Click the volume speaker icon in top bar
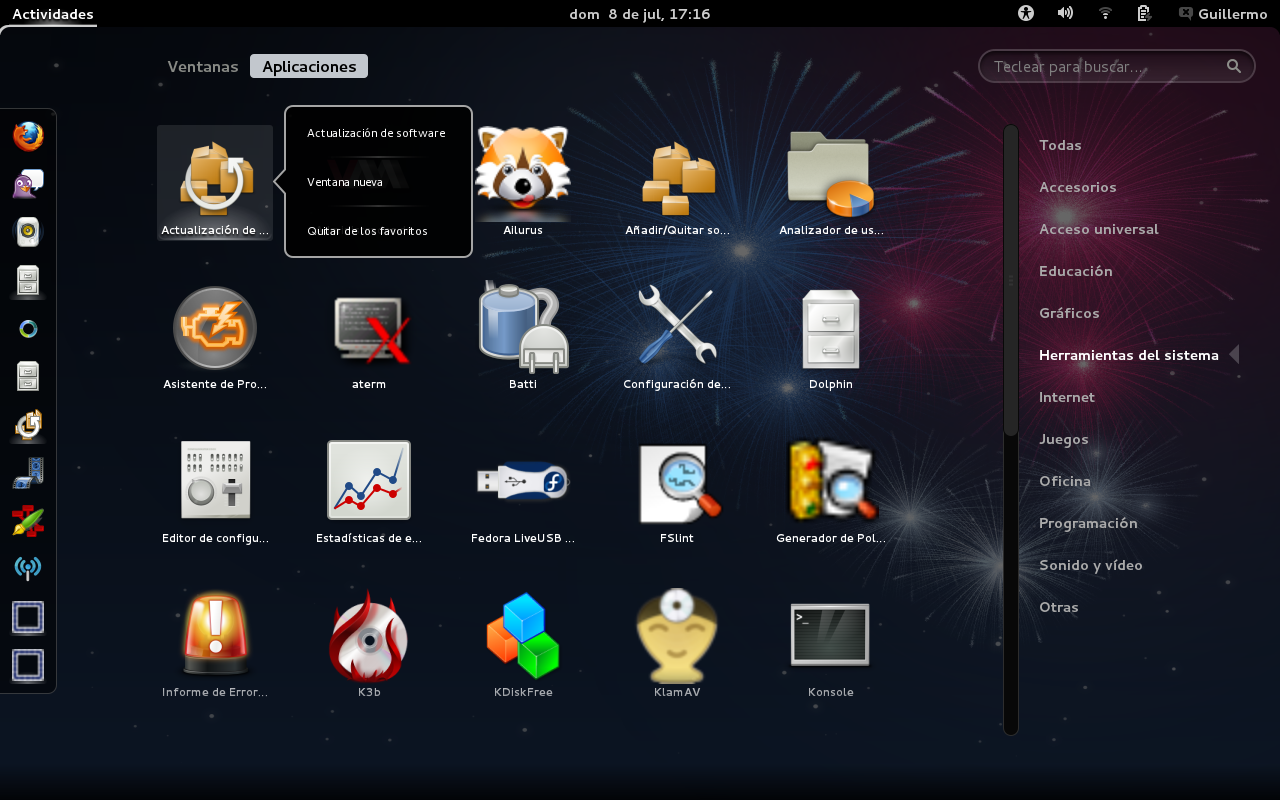The image size is (1280, 800). (1065, 13)
